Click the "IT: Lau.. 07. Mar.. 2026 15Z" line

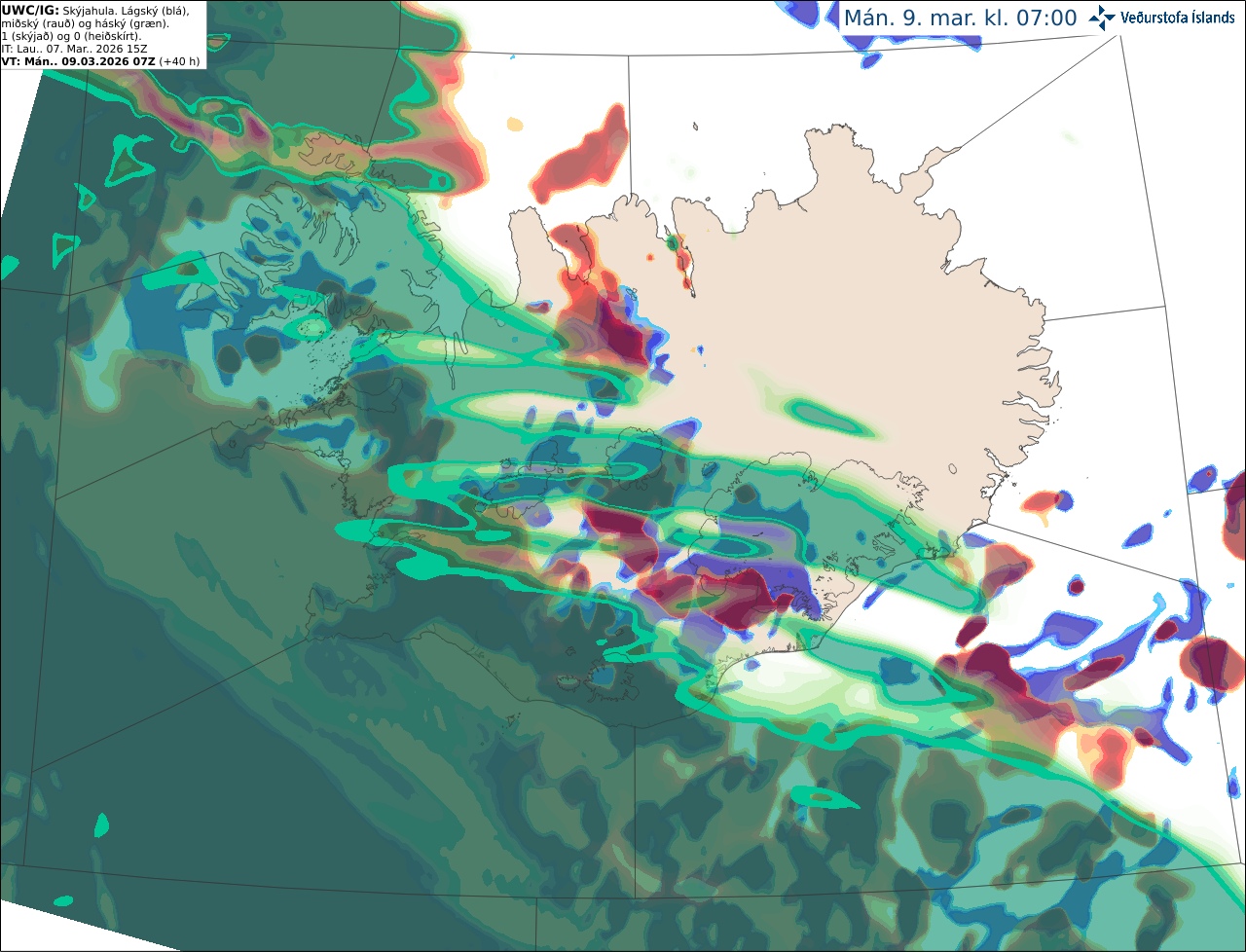[x=74, y=49]
